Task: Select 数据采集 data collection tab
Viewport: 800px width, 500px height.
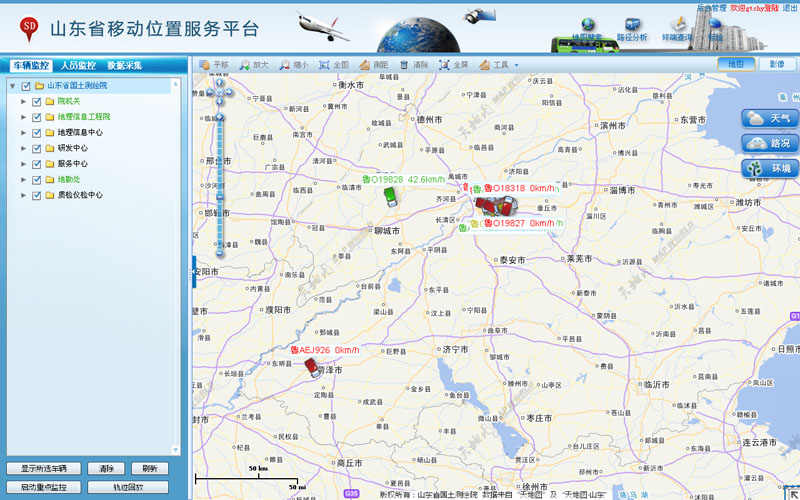Action: (124, 65)
